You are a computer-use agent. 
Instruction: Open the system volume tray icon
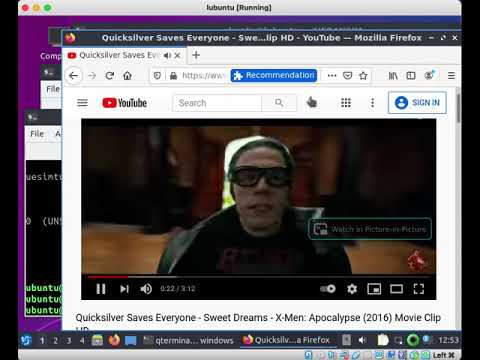click(x=362, y=340)
